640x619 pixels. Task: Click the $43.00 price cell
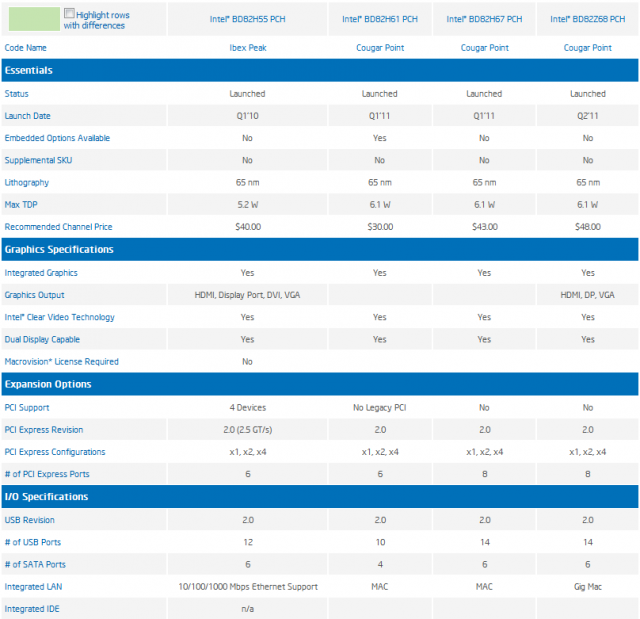pos(484,227)
